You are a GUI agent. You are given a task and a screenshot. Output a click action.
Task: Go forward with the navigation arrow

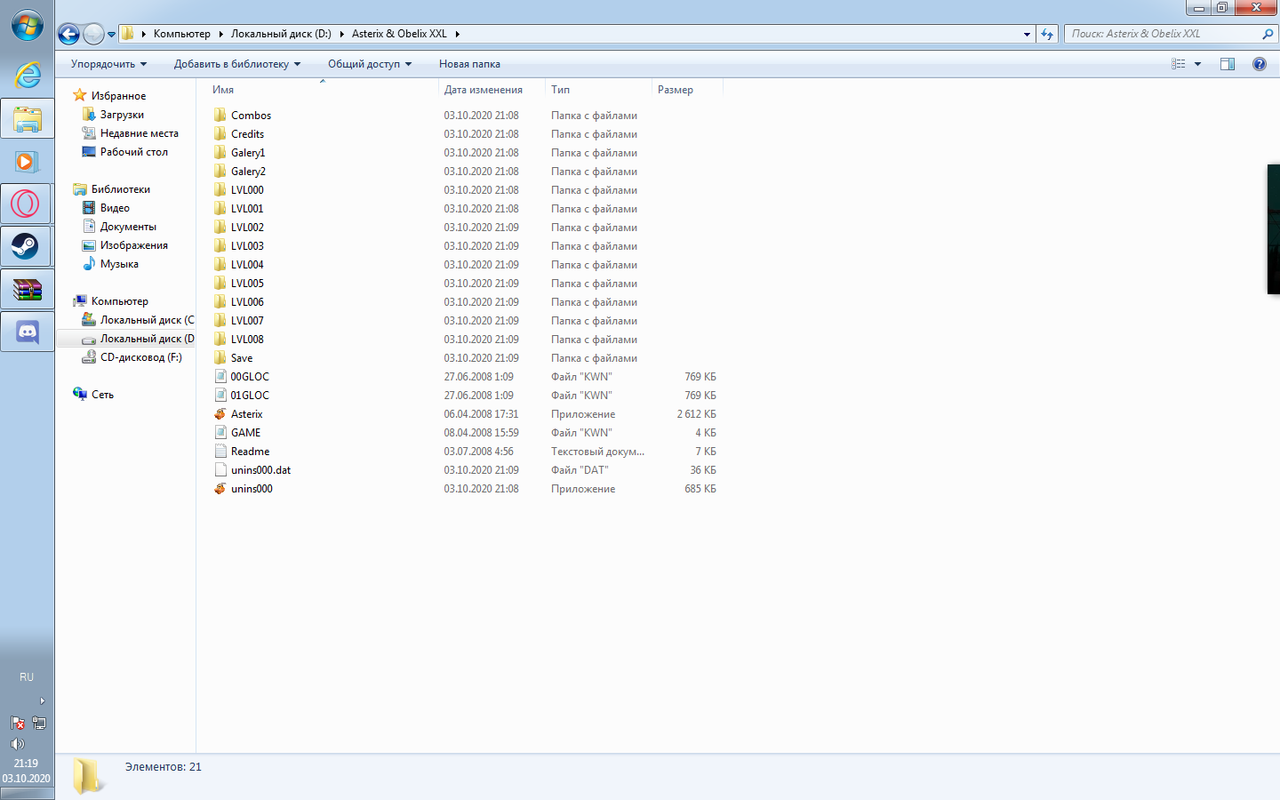pos(93,34)
